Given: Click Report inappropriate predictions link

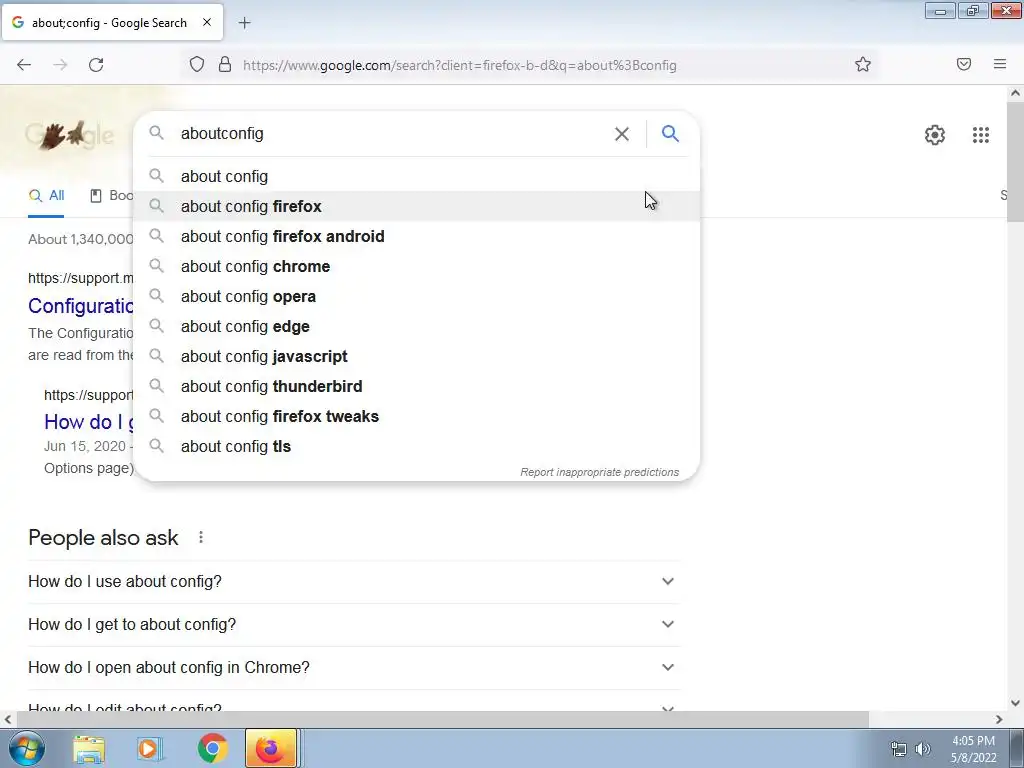Looking at the screenshot, I should tap(600, 472).
